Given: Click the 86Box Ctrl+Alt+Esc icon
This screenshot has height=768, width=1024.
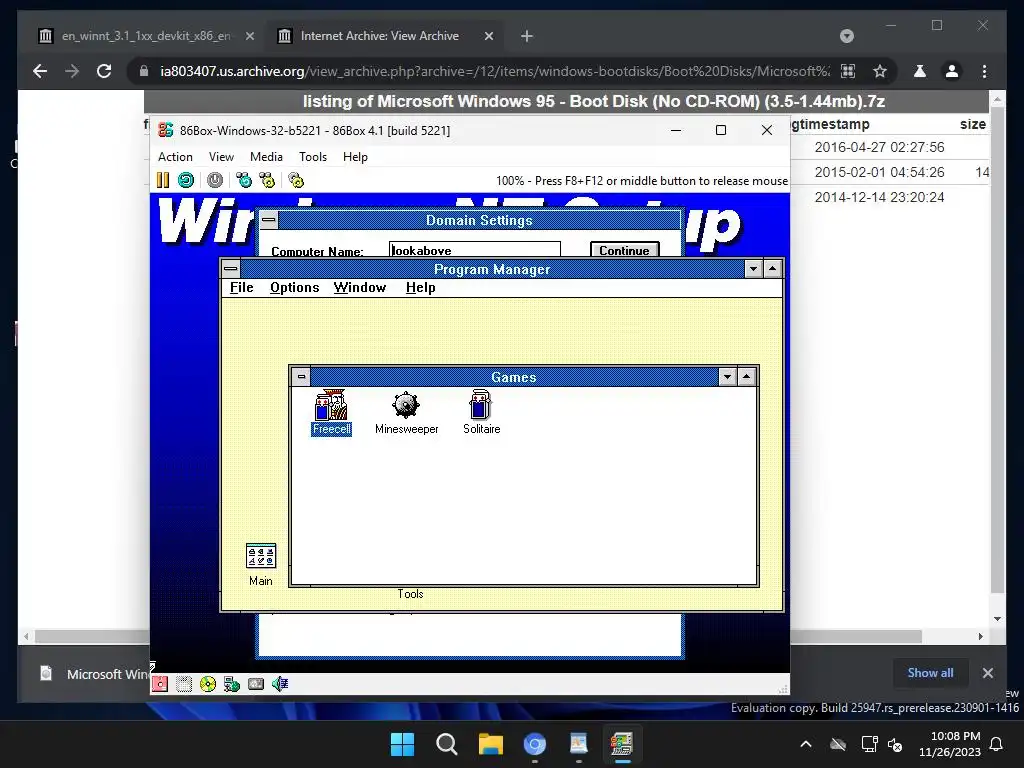Looking at the screenshot, I should tap(267, 180).
